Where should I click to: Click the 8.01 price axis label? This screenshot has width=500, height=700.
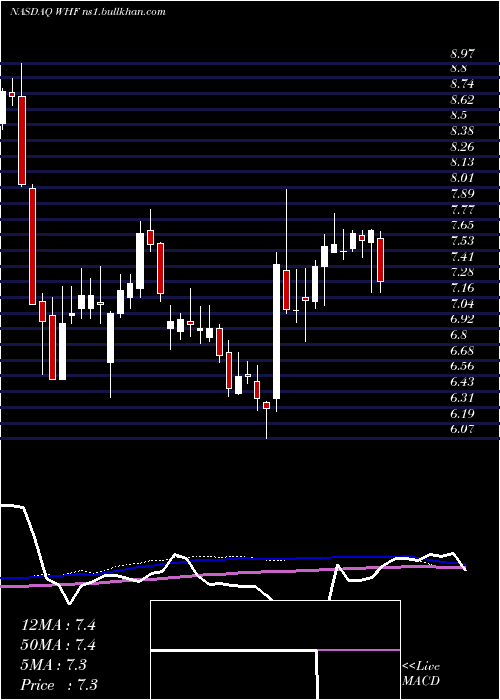click(462, 178)
